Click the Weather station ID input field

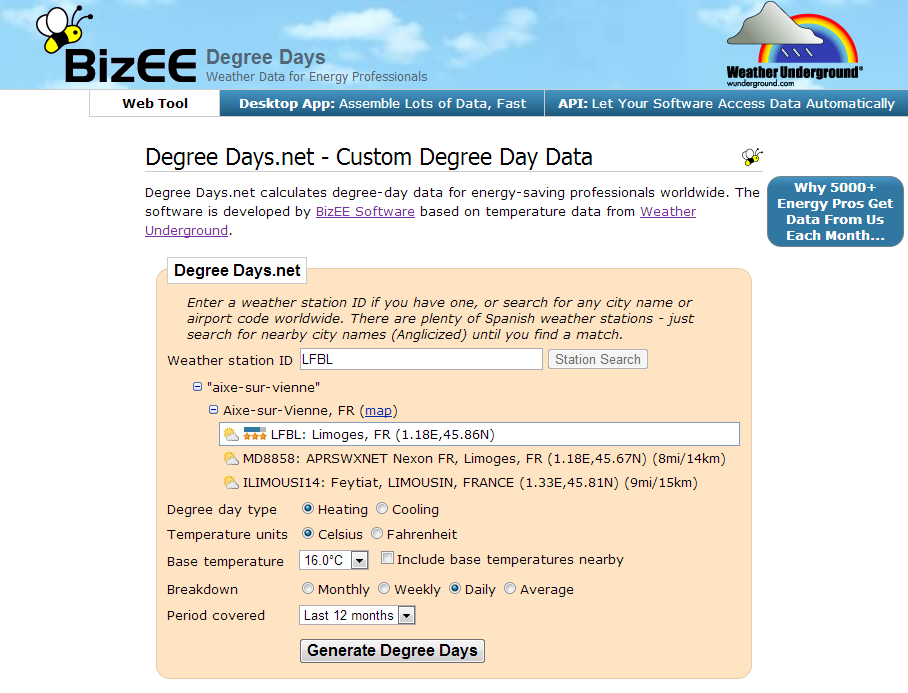421,360
